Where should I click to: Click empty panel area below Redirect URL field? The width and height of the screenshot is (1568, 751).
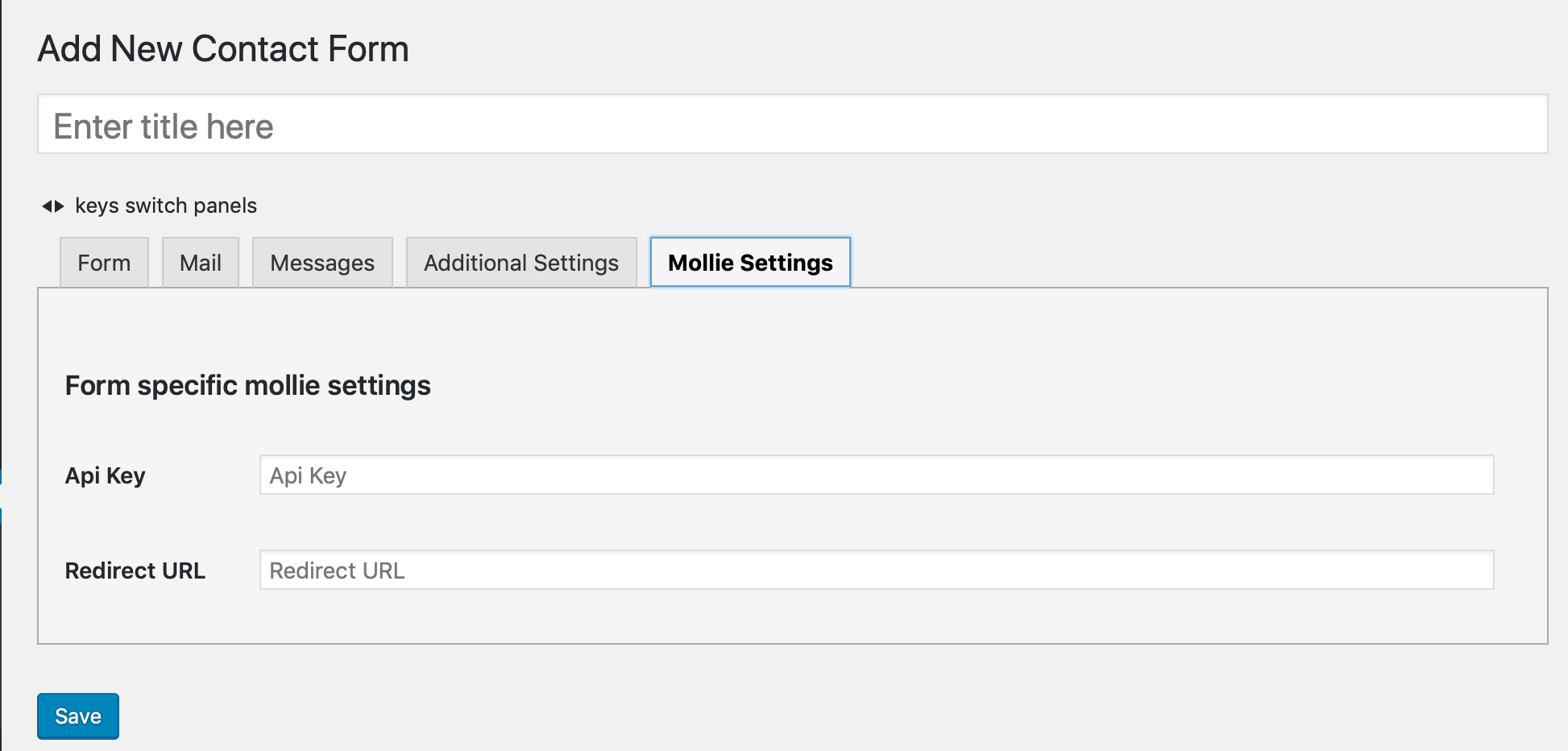click(x=792, y=617)
